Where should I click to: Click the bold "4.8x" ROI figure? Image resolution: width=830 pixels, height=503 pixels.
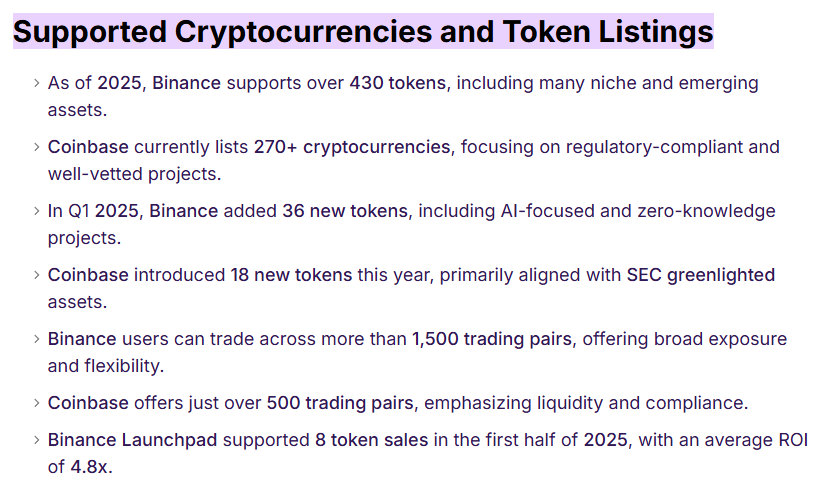(89, 468)
